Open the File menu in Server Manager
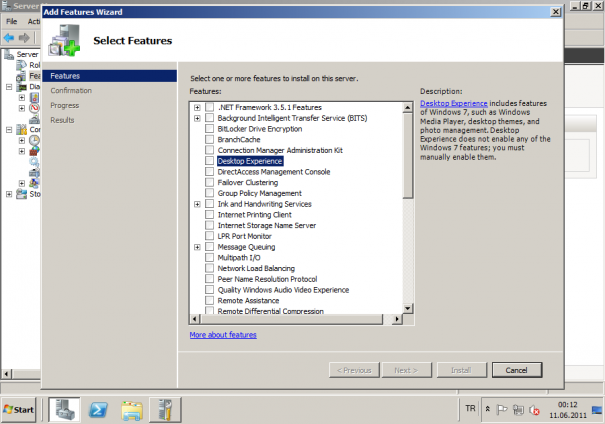This screenshot has height=424, width=605. point(12,22)
